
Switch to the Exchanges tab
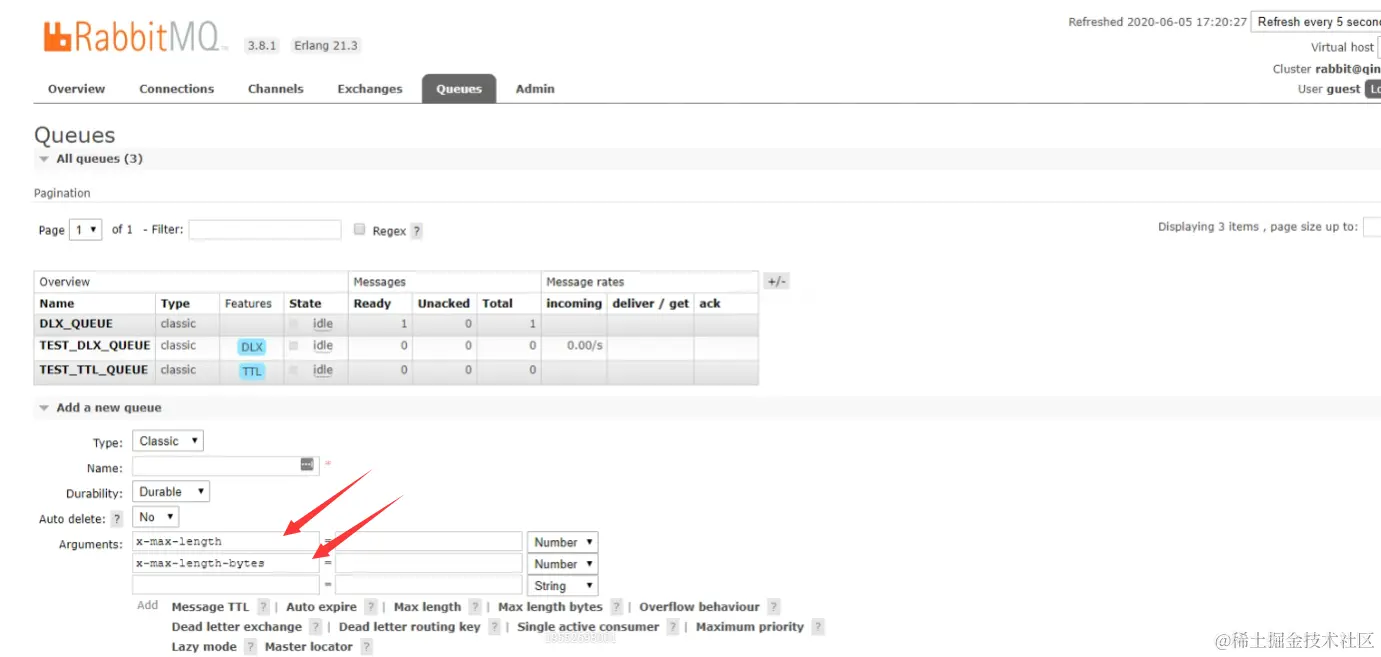[370, 89]
